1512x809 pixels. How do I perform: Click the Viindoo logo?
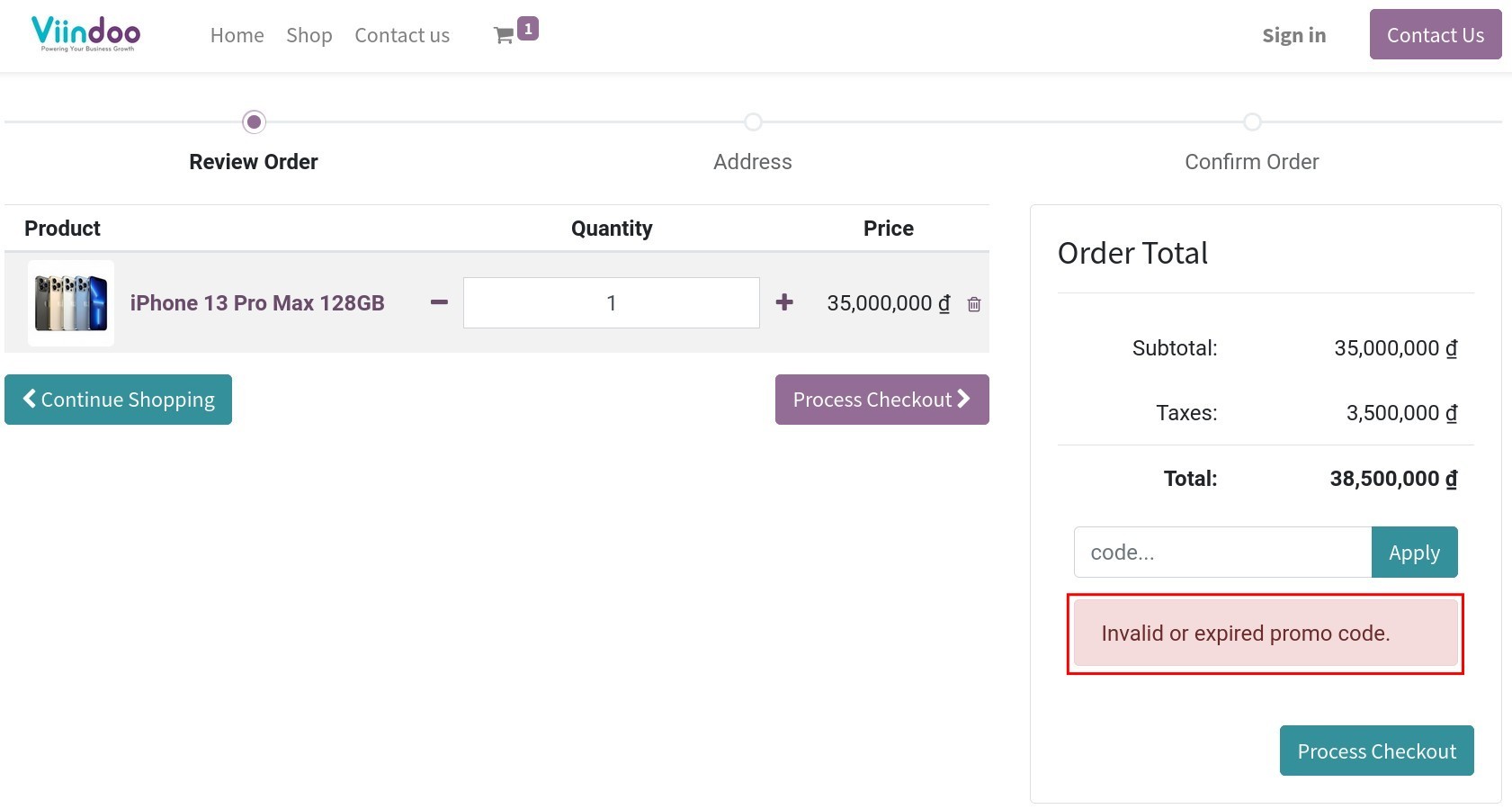pos(85,34)
